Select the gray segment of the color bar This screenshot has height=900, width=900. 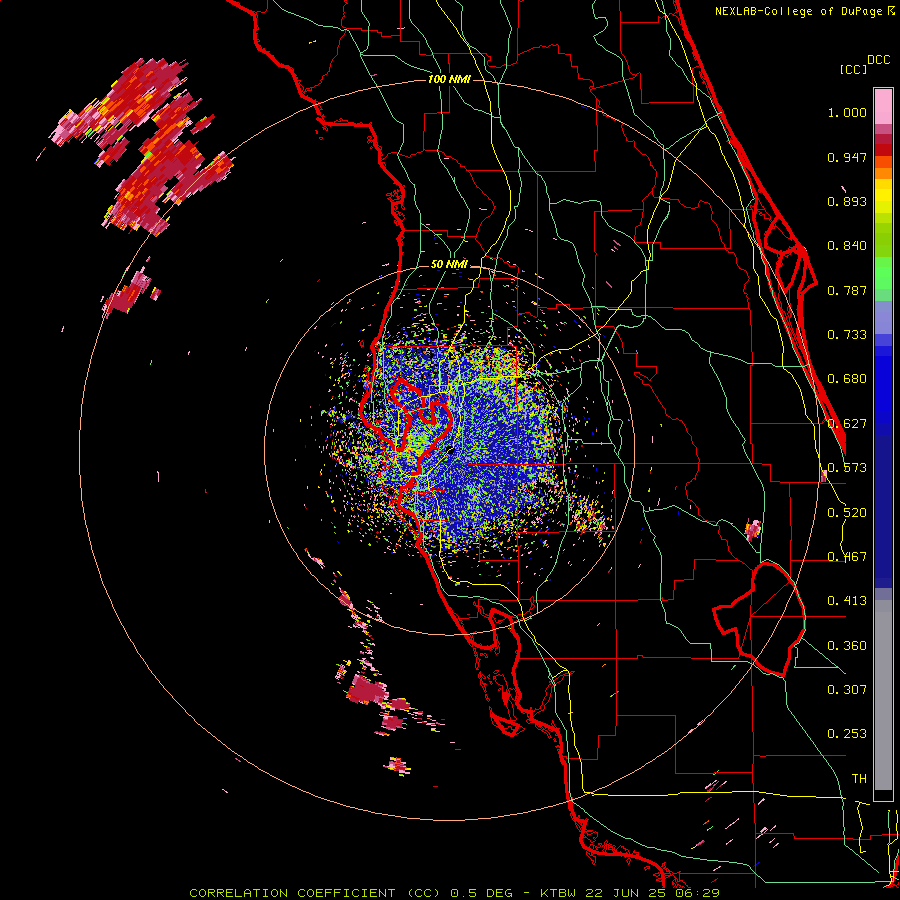[883, 695]
